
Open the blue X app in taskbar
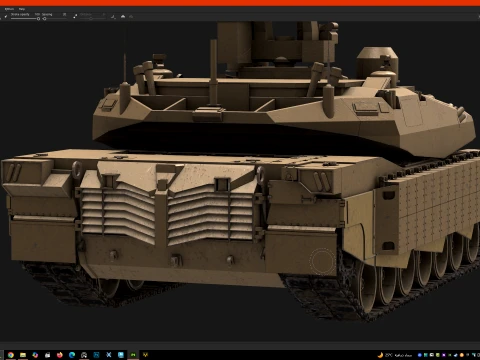click(x=109, y=355)
